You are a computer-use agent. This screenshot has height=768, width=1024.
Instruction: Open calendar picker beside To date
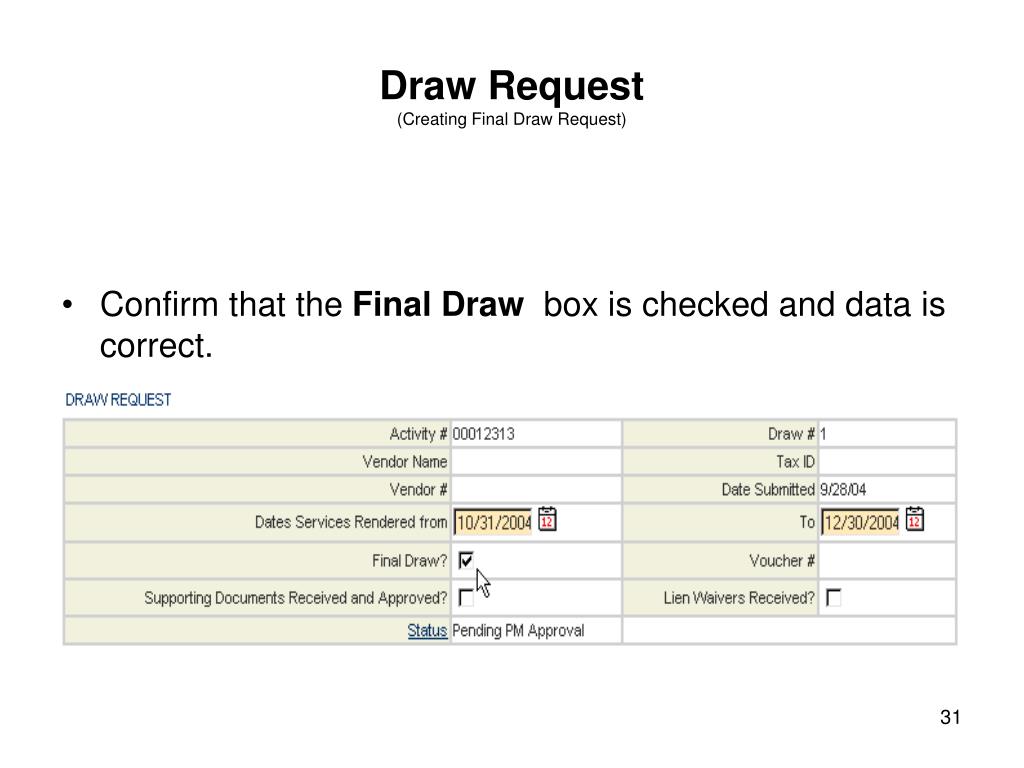914,520
